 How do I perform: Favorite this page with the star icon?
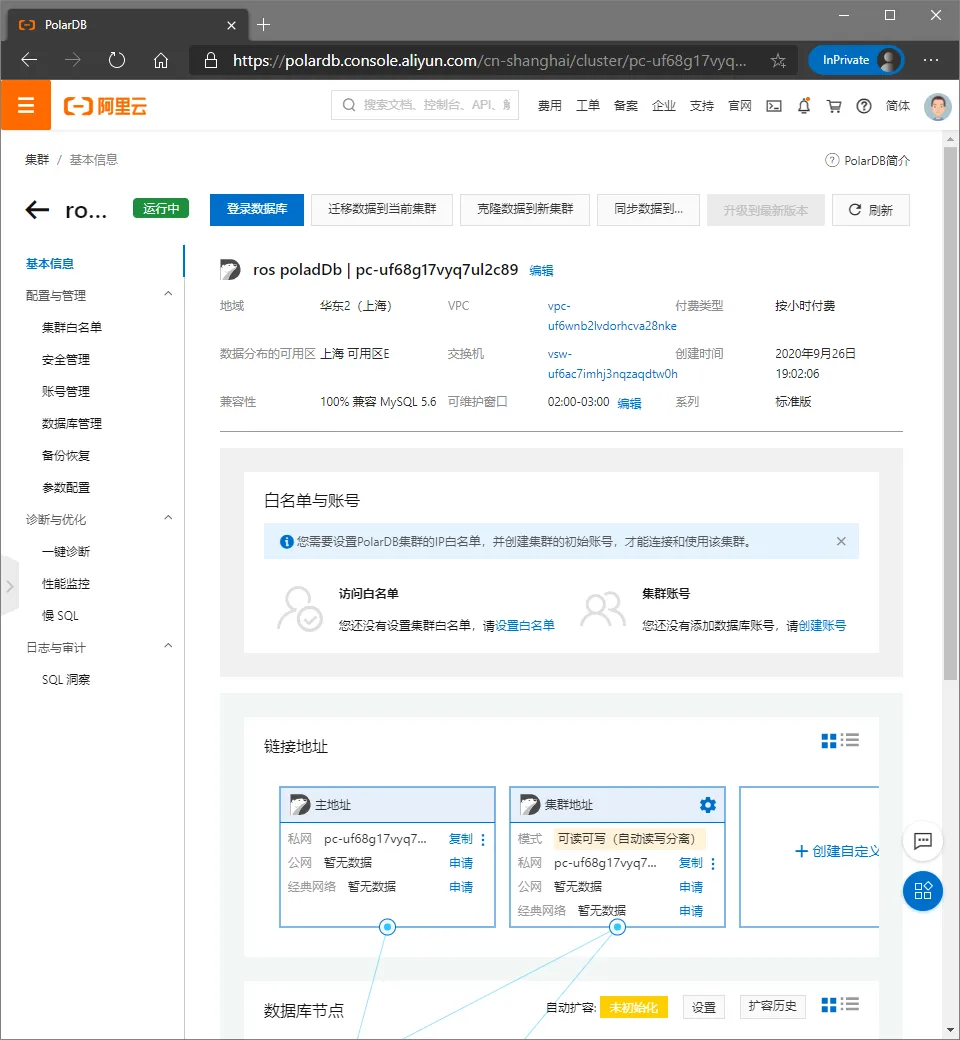click(x=778, y=61)
